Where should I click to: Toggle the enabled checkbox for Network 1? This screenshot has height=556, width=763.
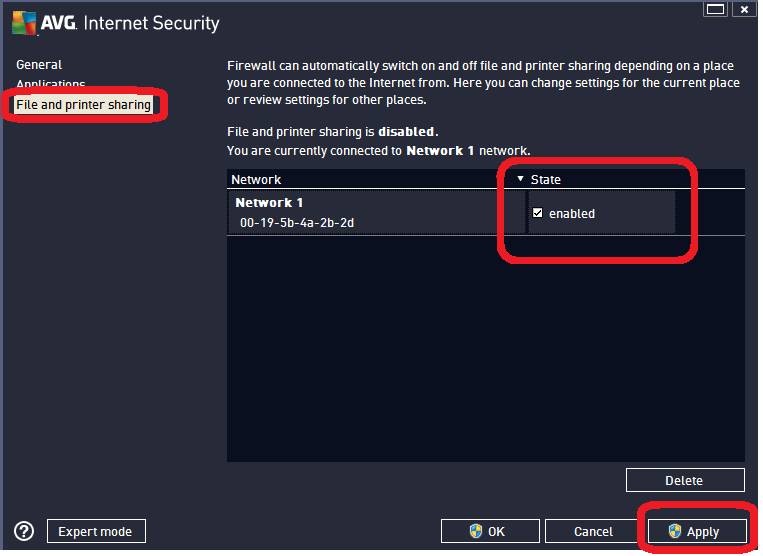[538, 213]
